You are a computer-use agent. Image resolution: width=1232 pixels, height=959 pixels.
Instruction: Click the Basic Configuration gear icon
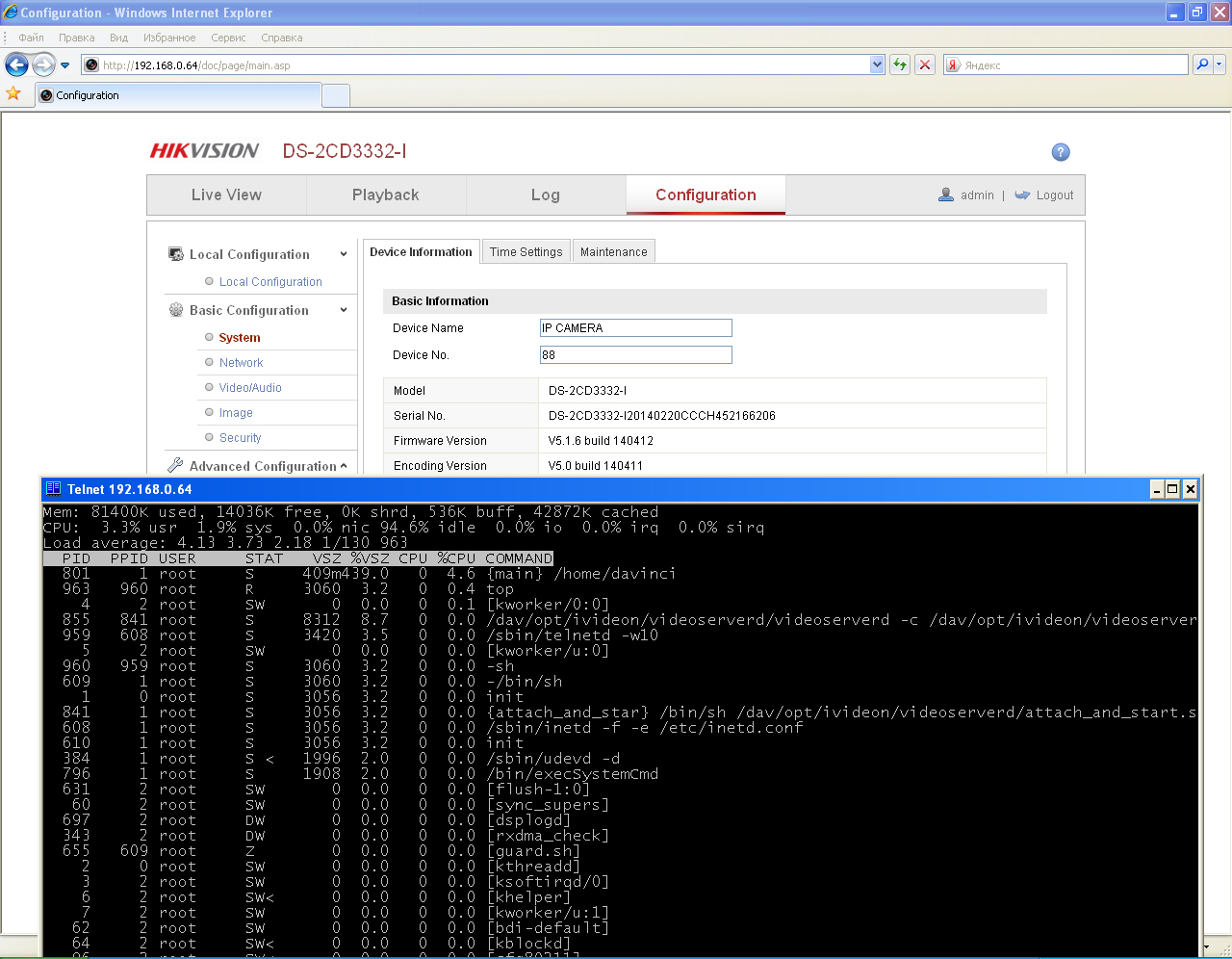point(176,310)
